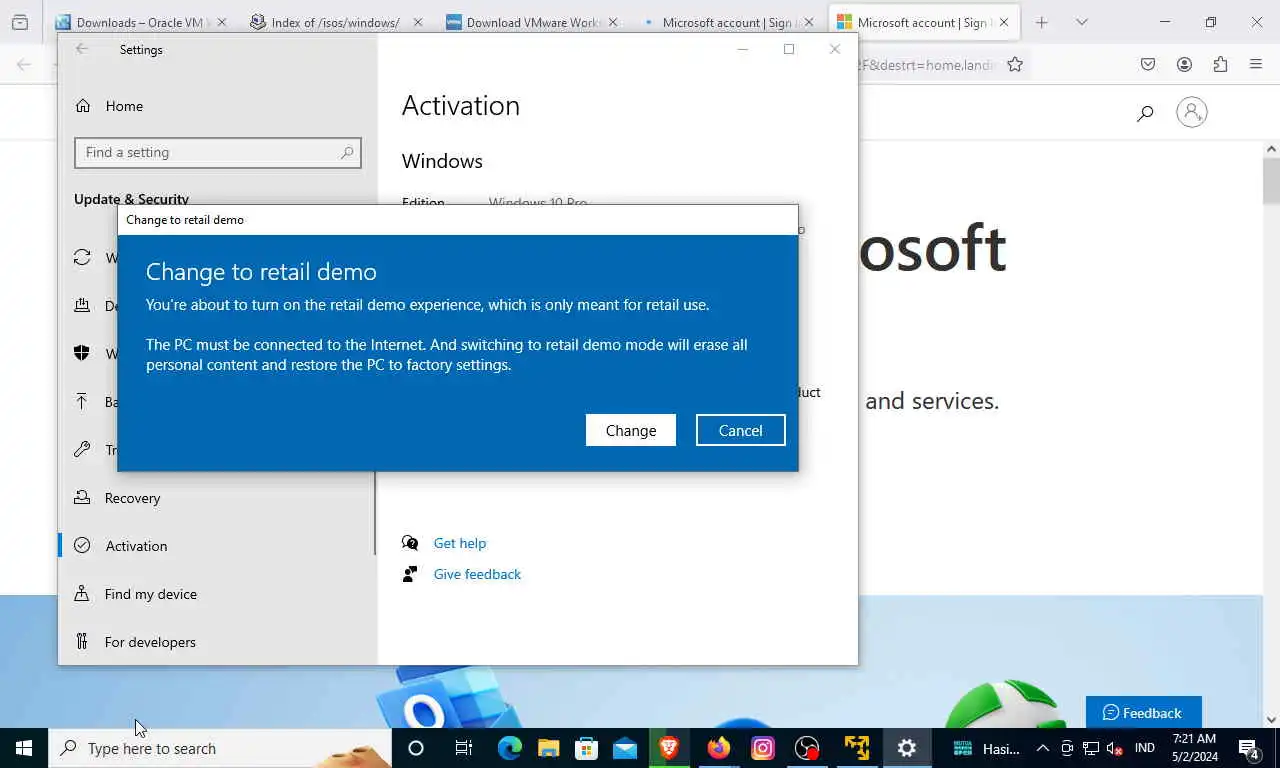Click search magnifier on Microsoft page

tap(1145, 113)
